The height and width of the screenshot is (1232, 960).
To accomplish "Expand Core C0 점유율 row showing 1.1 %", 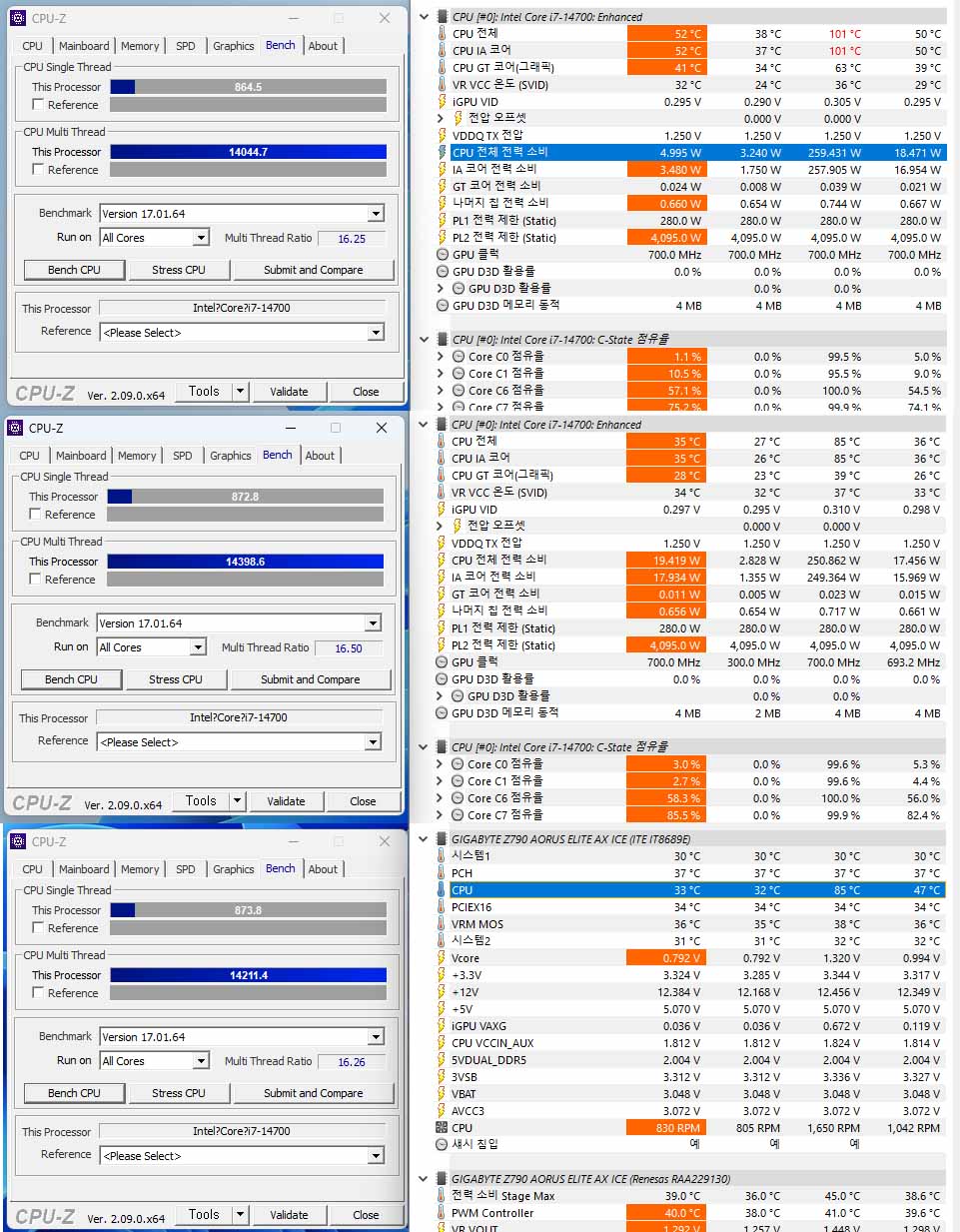I will [x=441, y=357].
